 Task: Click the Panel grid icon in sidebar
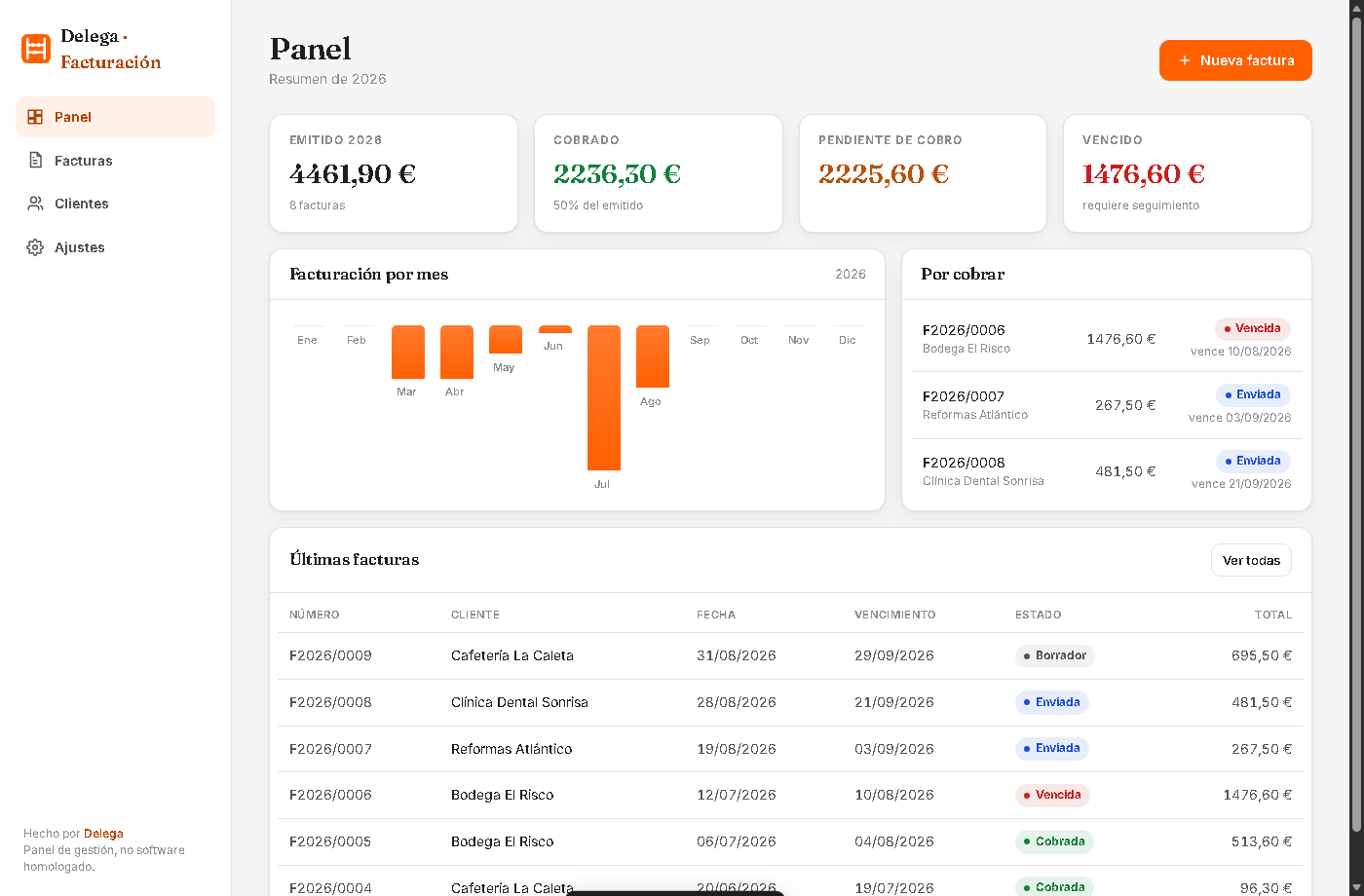[35, 117]
